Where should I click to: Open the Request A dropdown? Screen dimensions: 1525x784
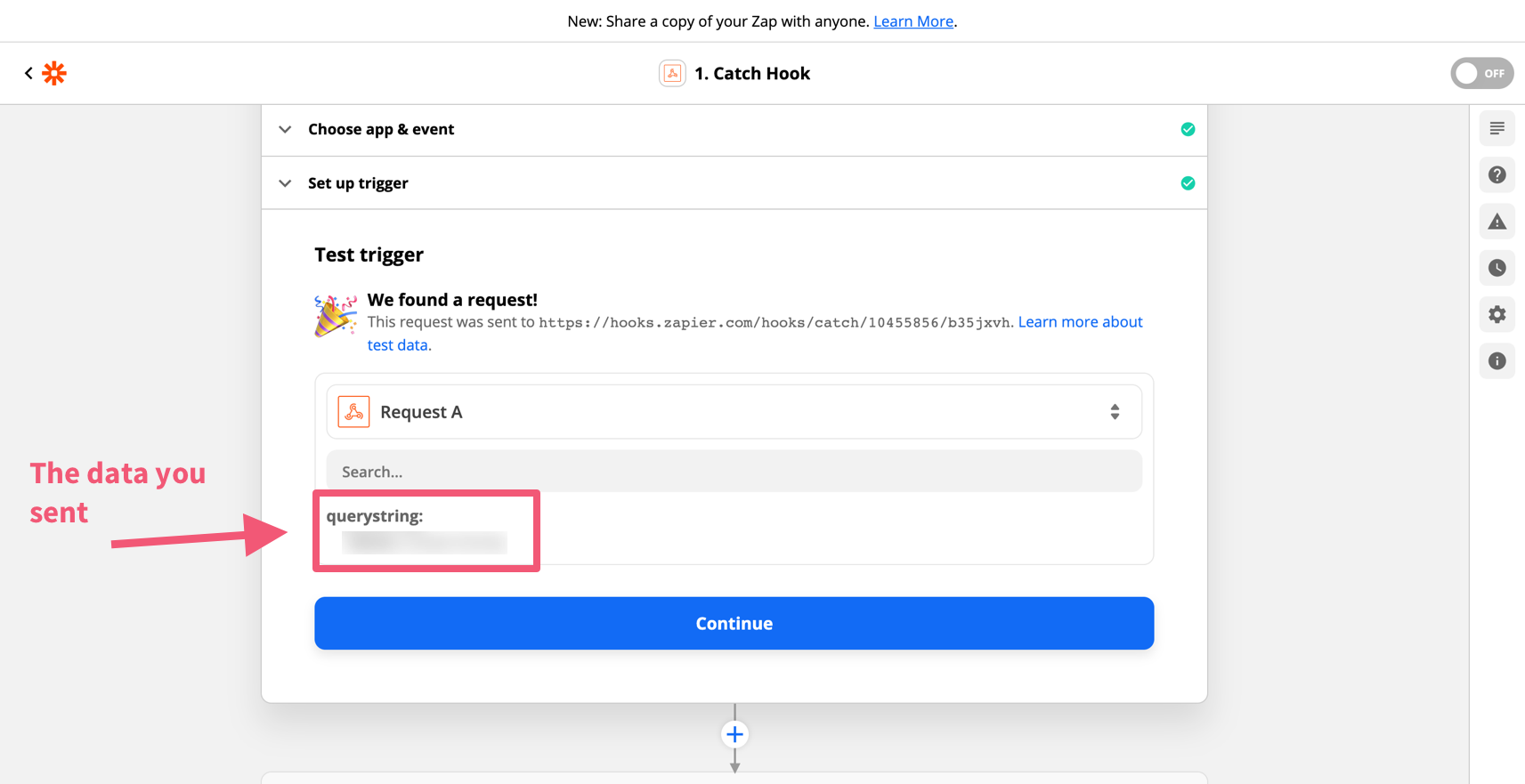(734, 412)
